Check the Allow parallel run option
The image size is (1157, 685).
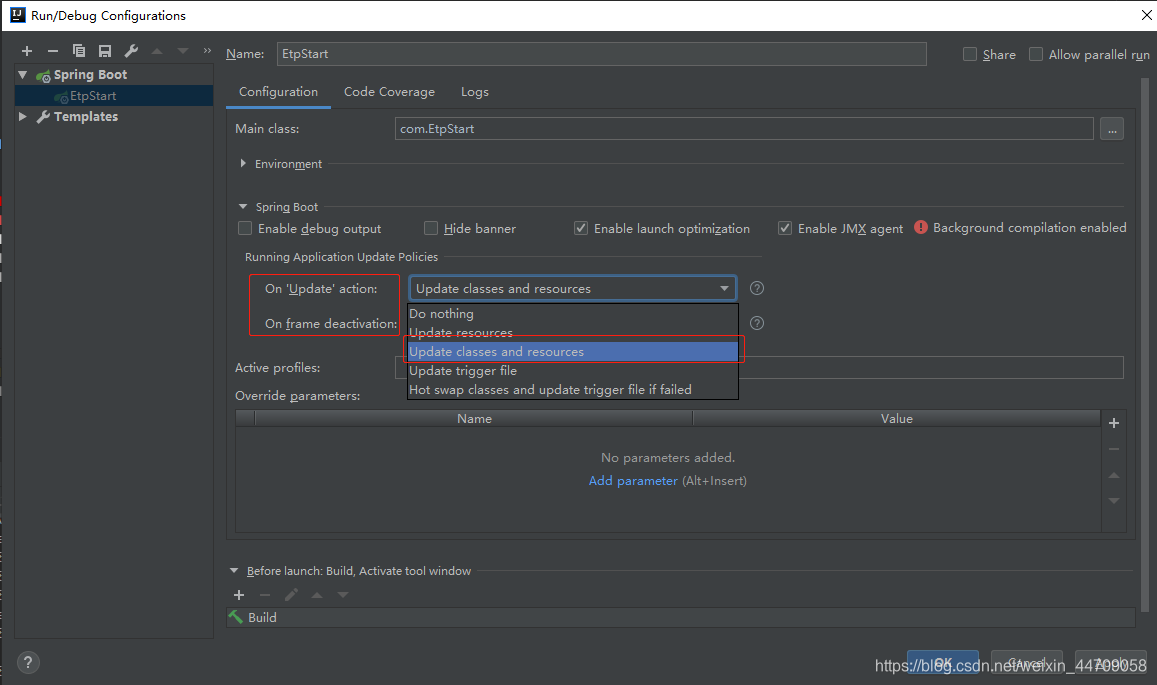tap(1036, 54)
